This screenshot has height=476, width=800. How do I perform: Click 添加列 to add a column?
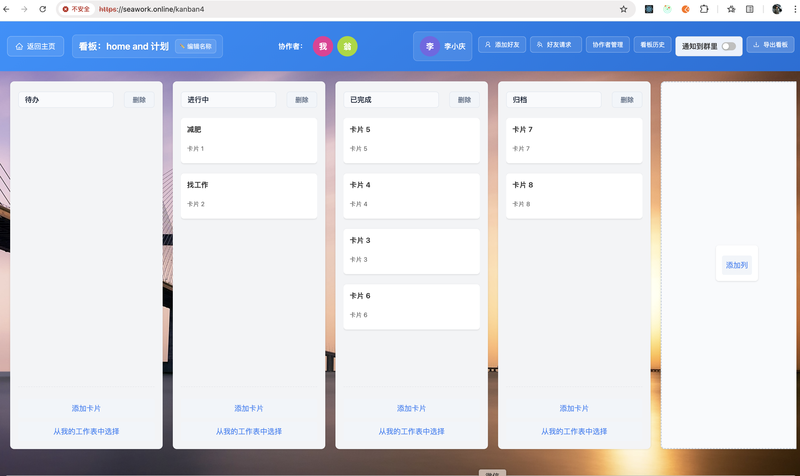[737, 265]
